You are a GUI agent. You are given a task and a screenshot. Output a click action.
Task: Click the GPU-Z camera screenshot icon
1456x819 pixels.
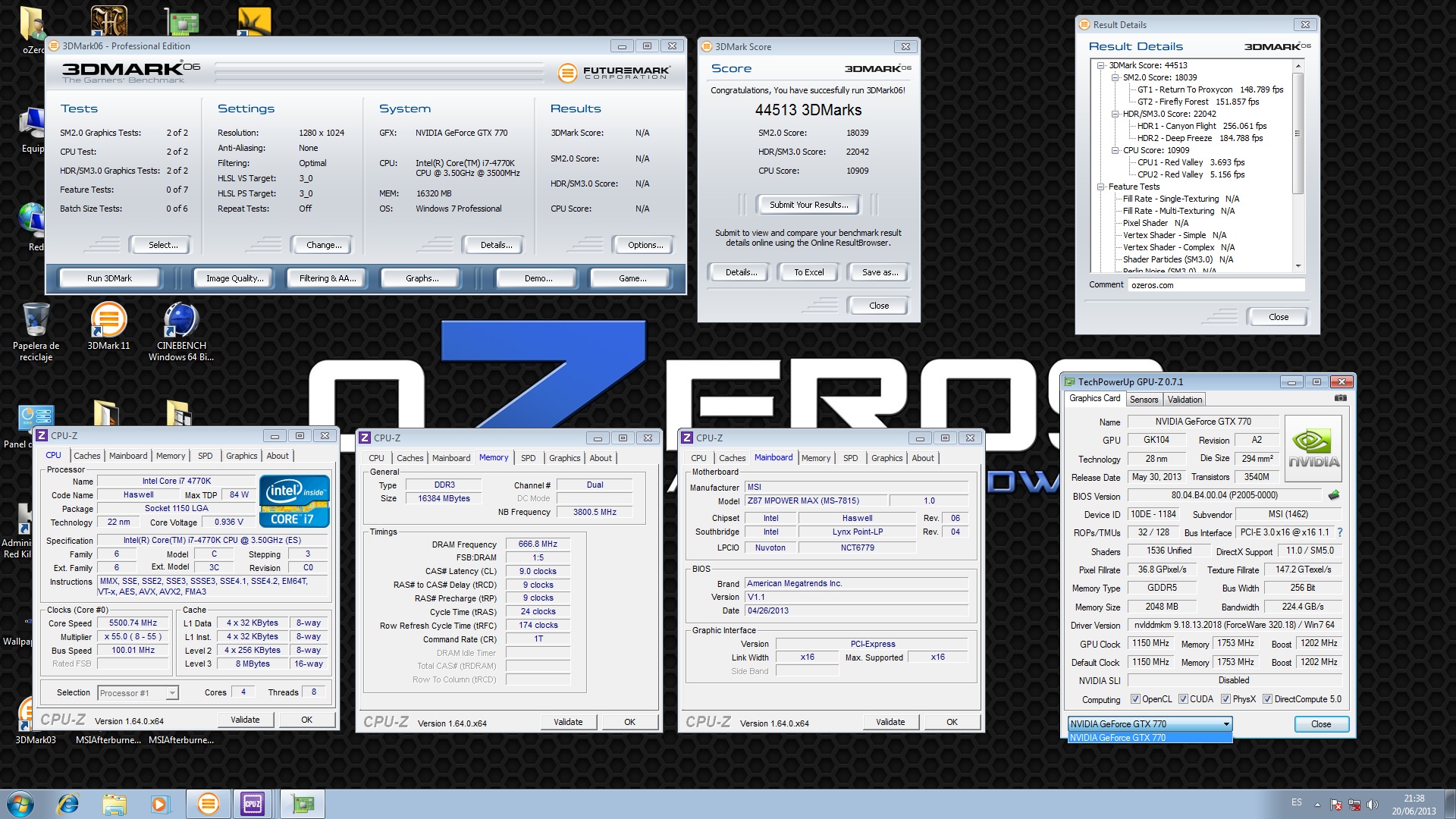pyautogui.click(x=1341, y=398)
